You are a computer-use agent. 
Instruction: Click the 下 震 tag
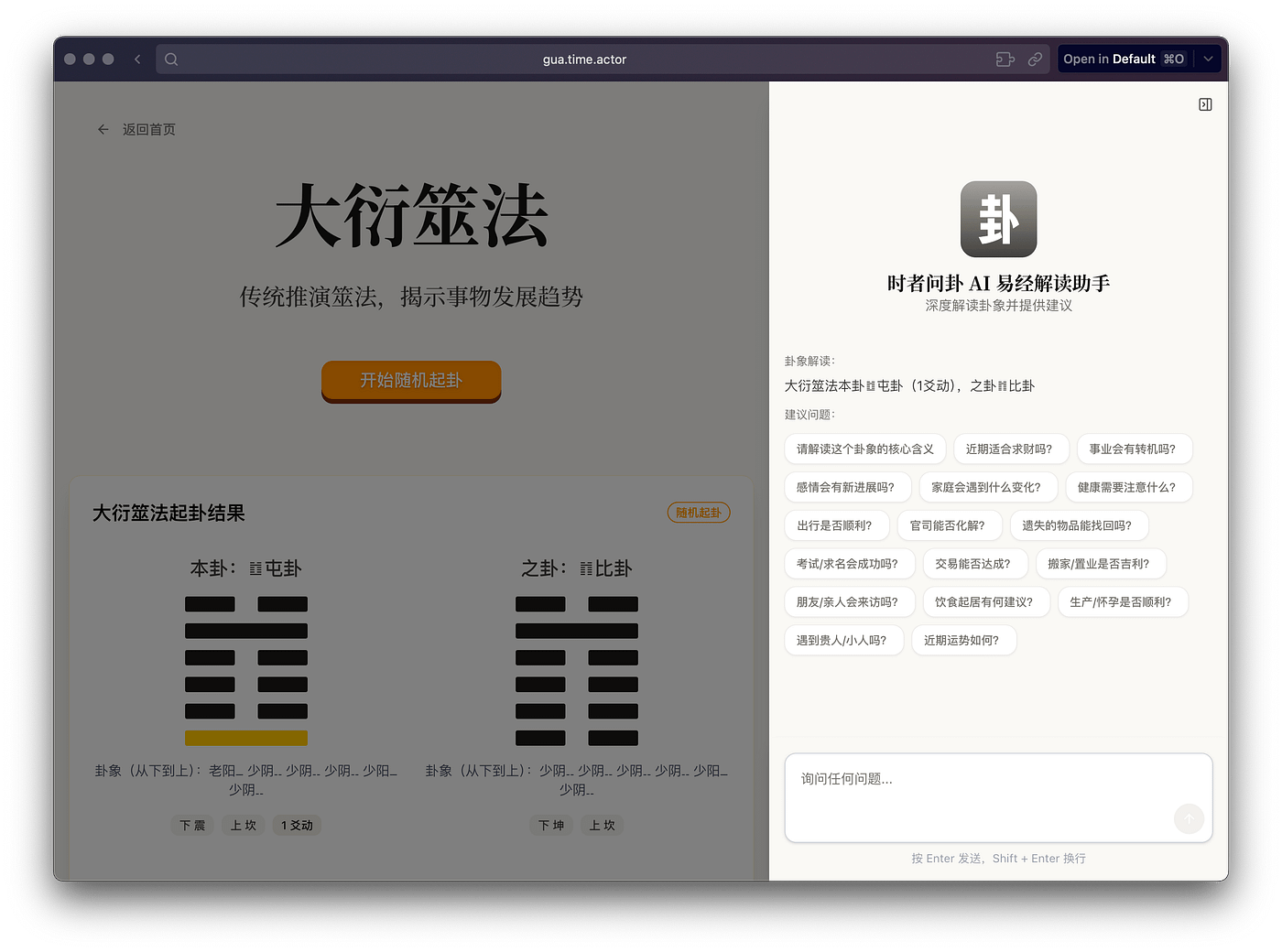192,826
